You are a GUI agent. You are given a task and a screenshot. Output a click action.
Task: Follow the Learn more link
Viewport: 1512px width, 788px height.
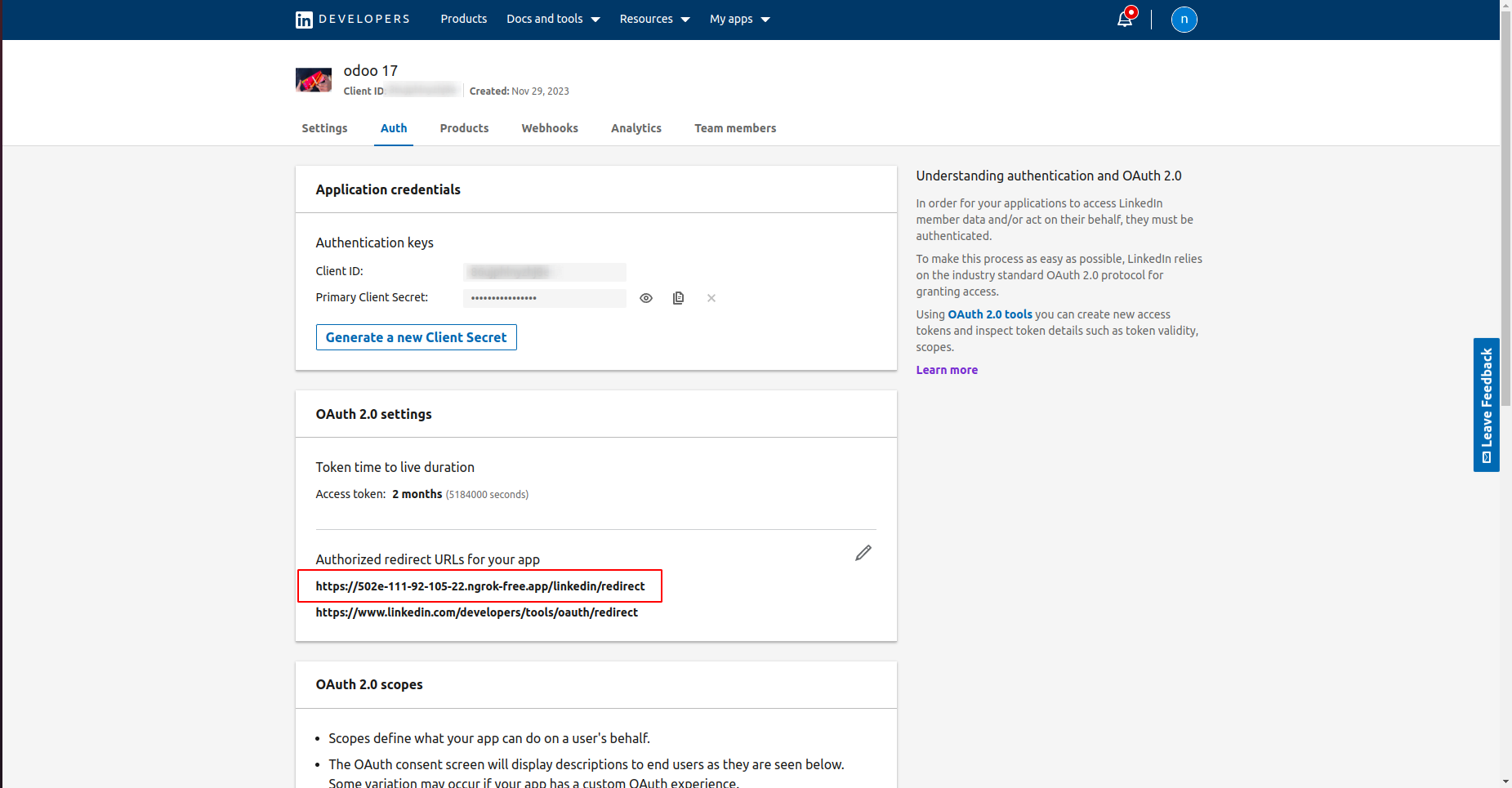tap(947, 370)
